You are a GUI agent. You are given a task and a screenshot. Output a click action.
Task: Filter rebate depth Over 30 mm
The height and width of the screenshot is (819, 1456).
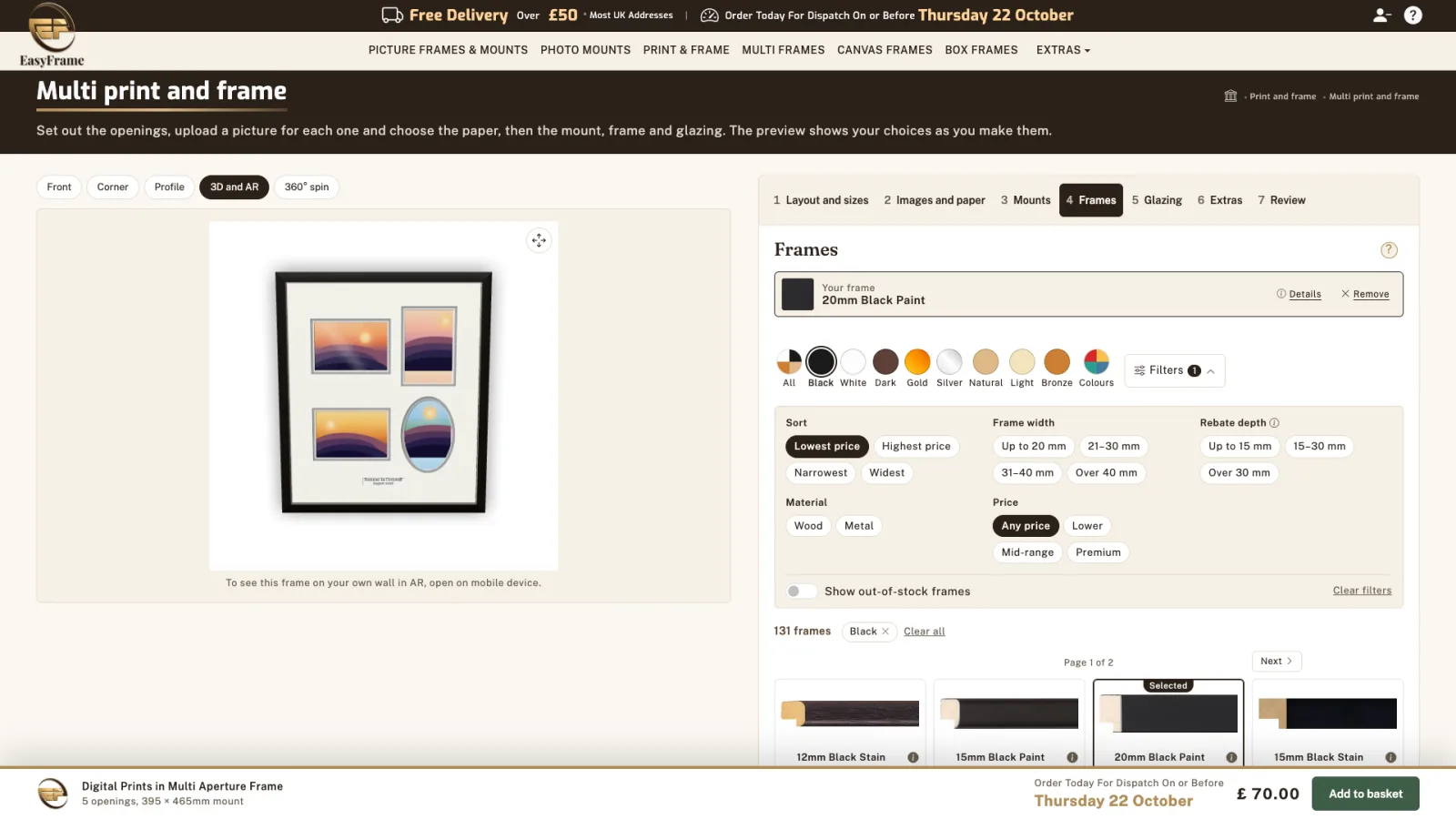click(1239, 472)
